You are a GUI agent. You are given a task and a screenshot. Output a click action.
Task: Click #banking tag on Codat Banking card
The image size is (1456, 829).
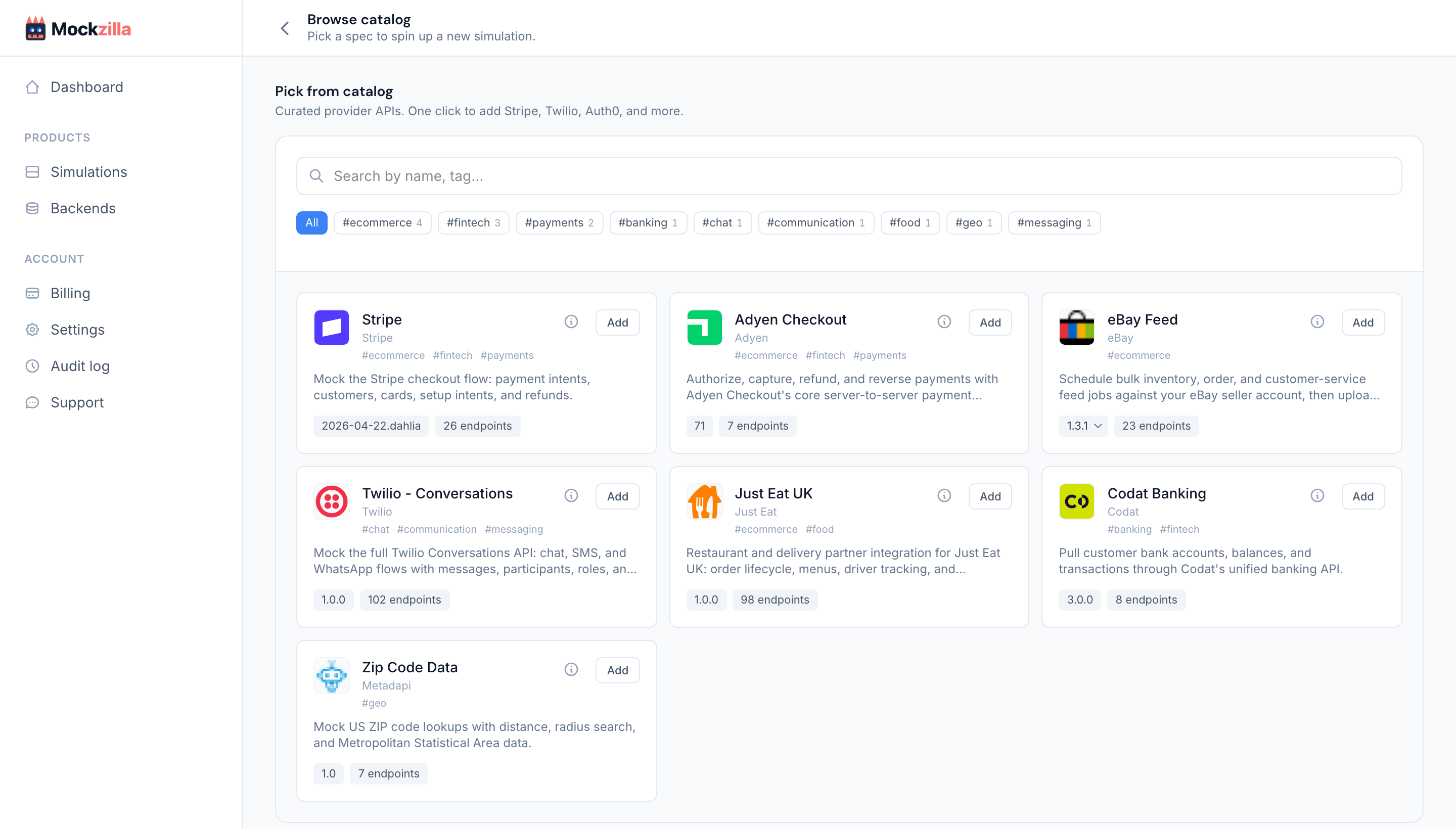(x=1129, y=529)
